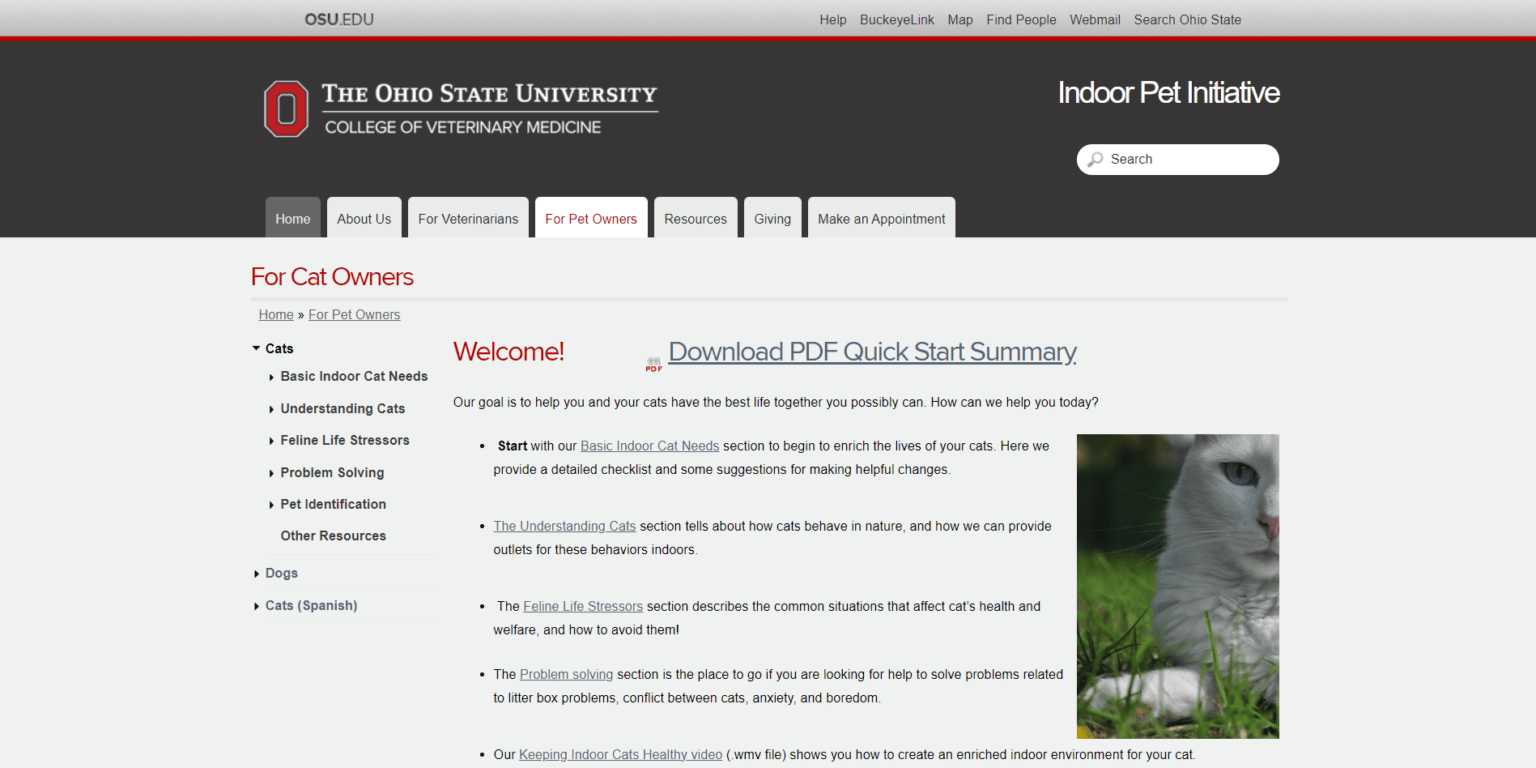Click the magnifying glass in the search box
This screenshot has width=1536, height=768.
pyautogui.click(x=1096, y=159)
